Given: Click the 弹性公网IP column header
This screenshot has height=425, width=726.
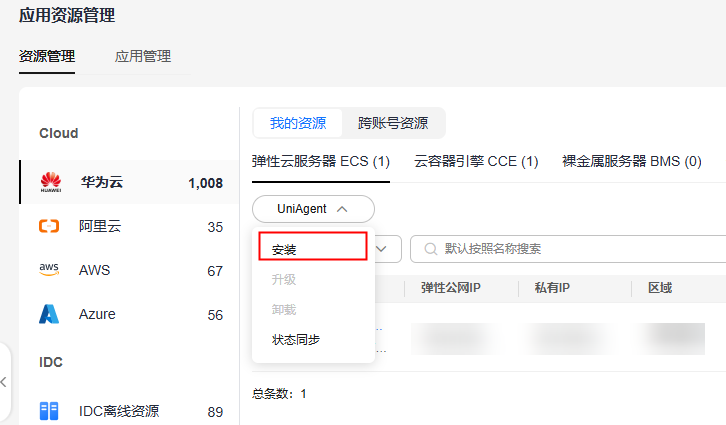Looking at the screenshot, I should [451, 288].
